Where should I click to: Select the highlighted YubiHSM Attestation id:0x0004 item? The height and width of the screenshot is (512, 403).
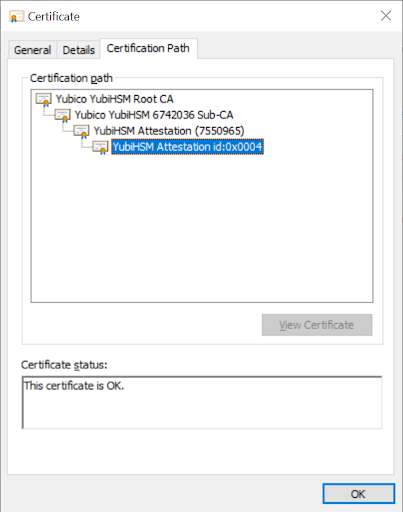pos(187,147)
